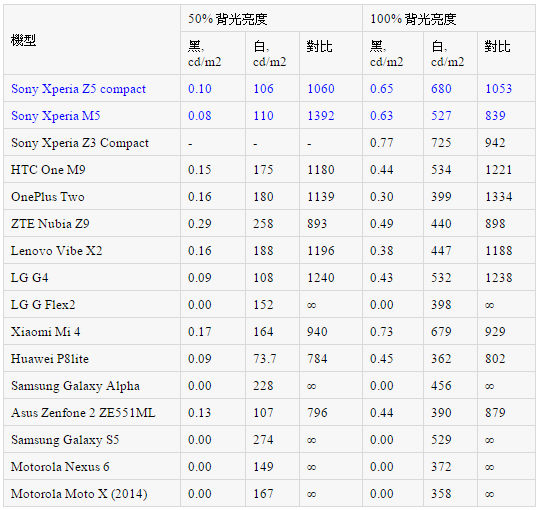This screenshot has width=540, height=510.
Task: Select ZTE Nubia Z9 contrast 898
Action: (495, 224)
